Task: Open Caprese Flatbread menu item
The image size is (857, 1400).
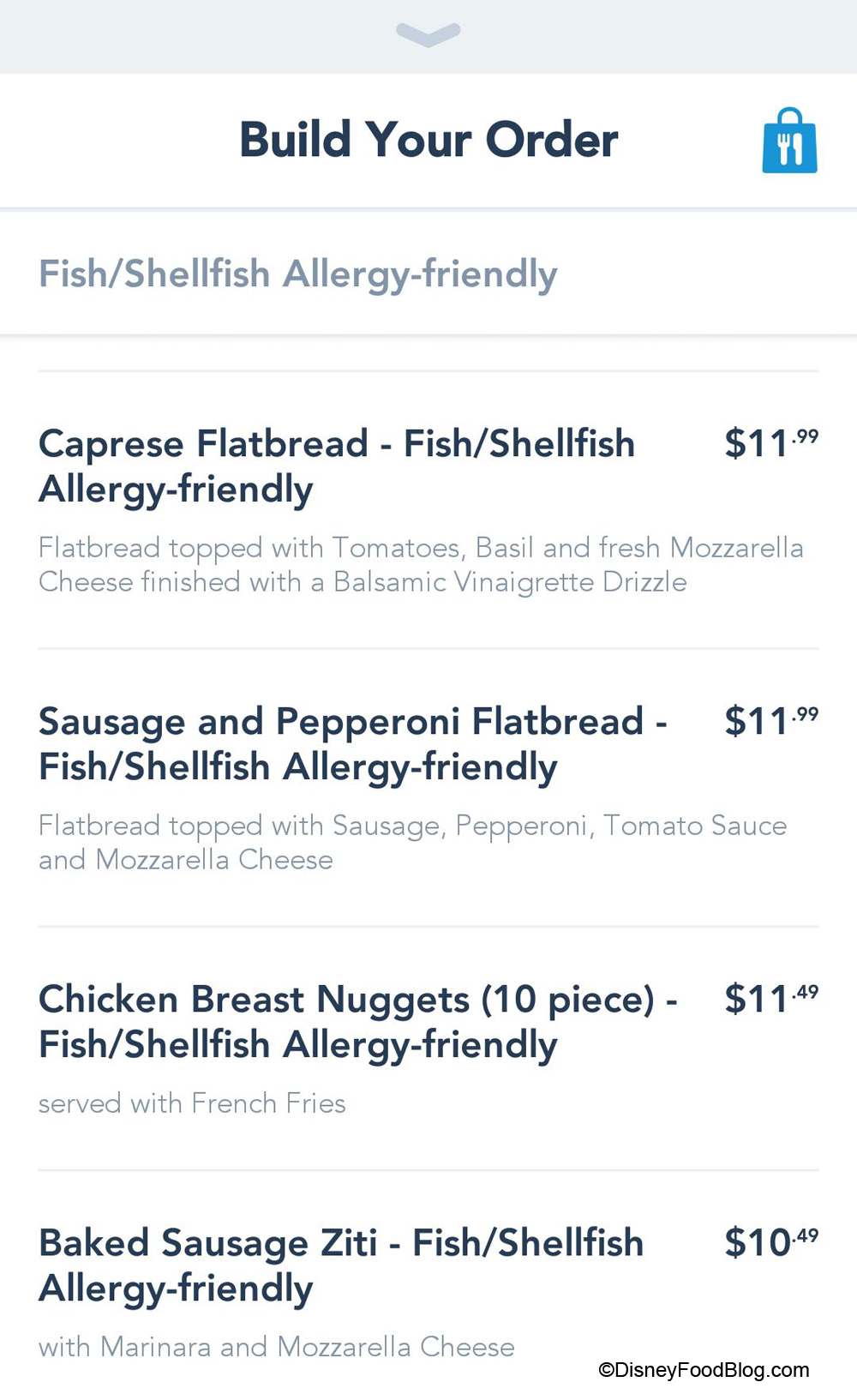Action: [337, 466]
